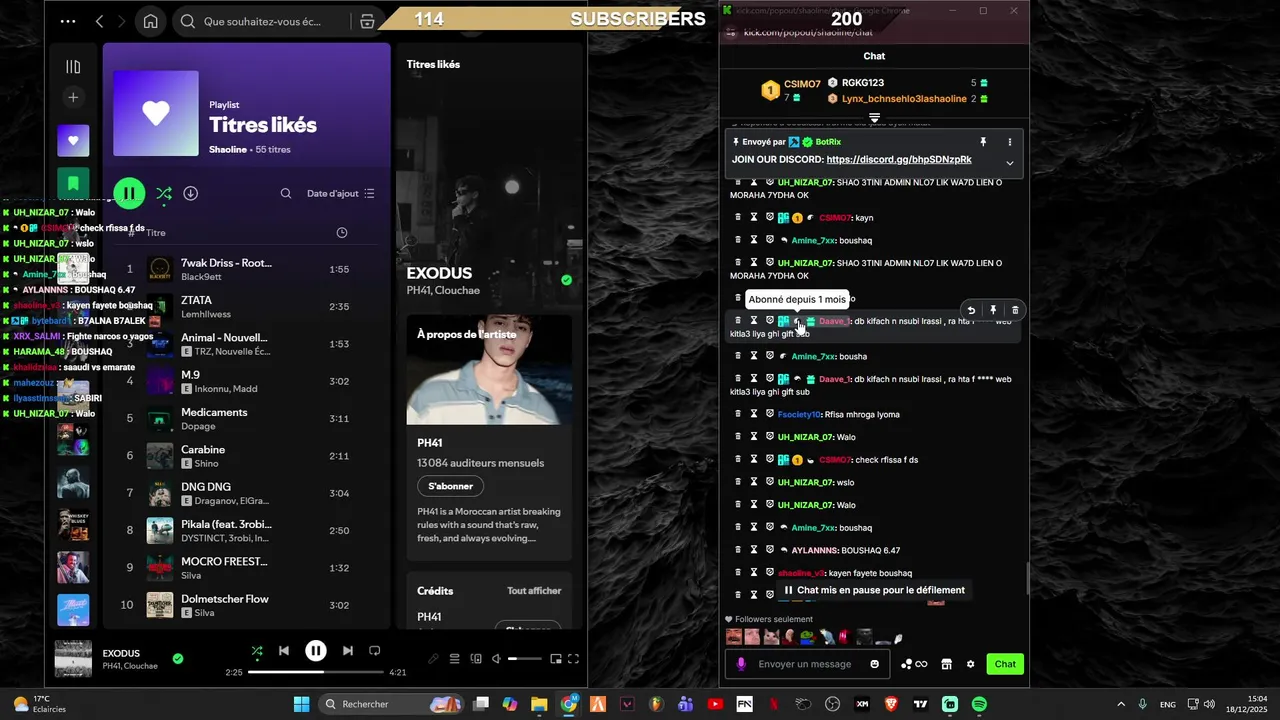
Task: Unpin the BotRix pinned message
Action: pyautogui.click(x=983, y=142)
